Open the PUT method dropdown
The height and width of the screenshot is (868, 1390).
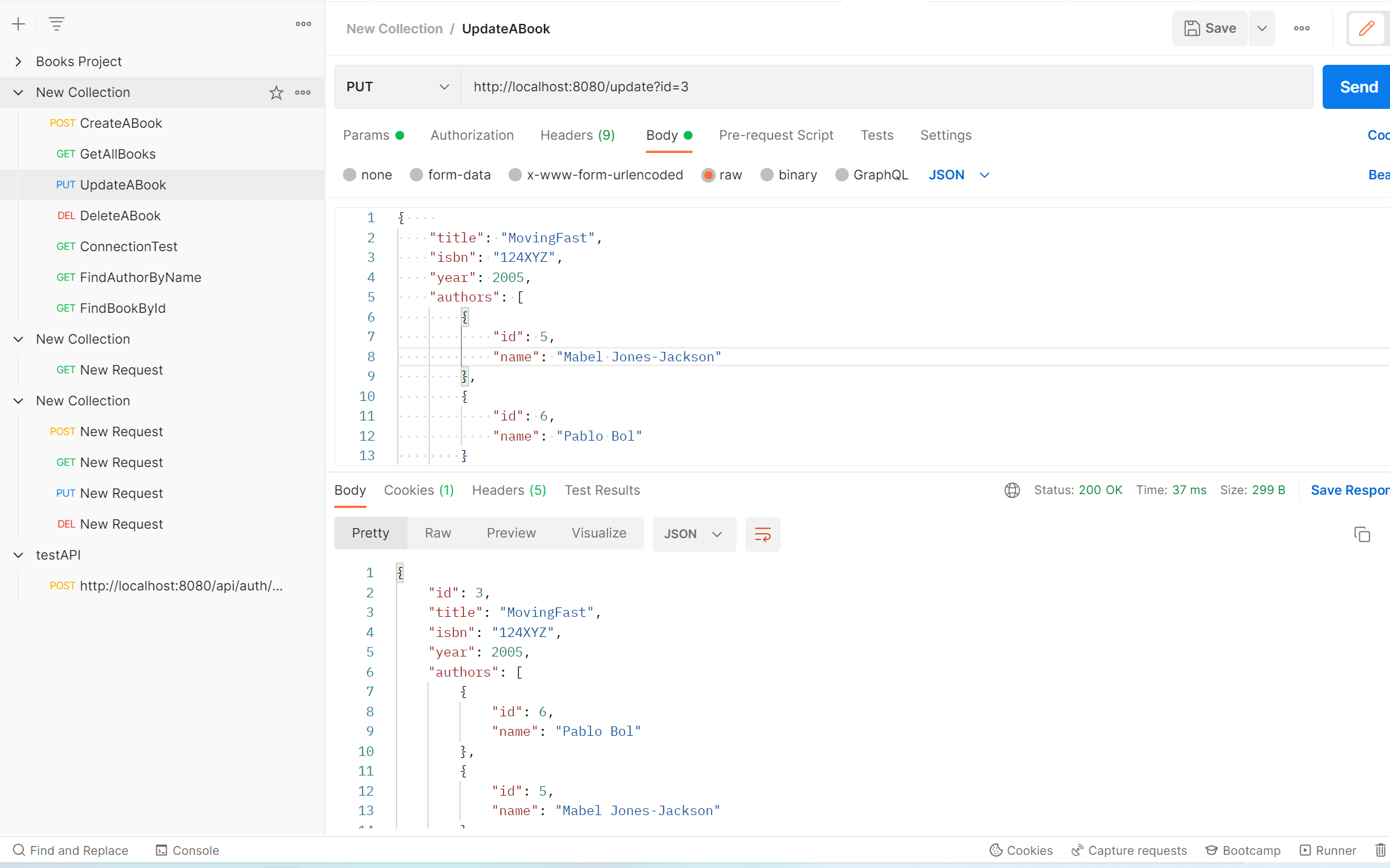[x=397, y=87]
